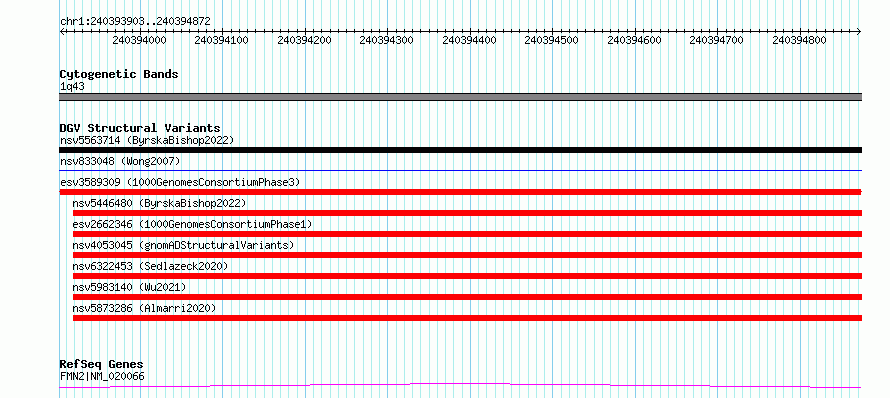Open esv2662346 (1000GenomesConsortiumPhase1) label
The height and width of the screenshot is (398, 890).
[x=192, y=224]
